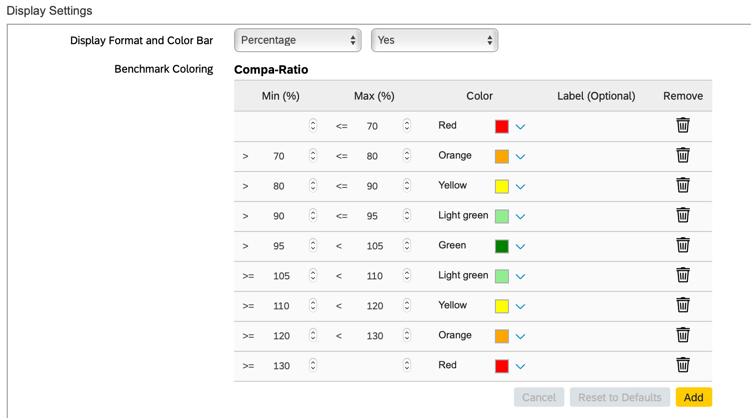Select the red swatch in first row
Viewport: 751px width, 418px height.
(502, 126)
